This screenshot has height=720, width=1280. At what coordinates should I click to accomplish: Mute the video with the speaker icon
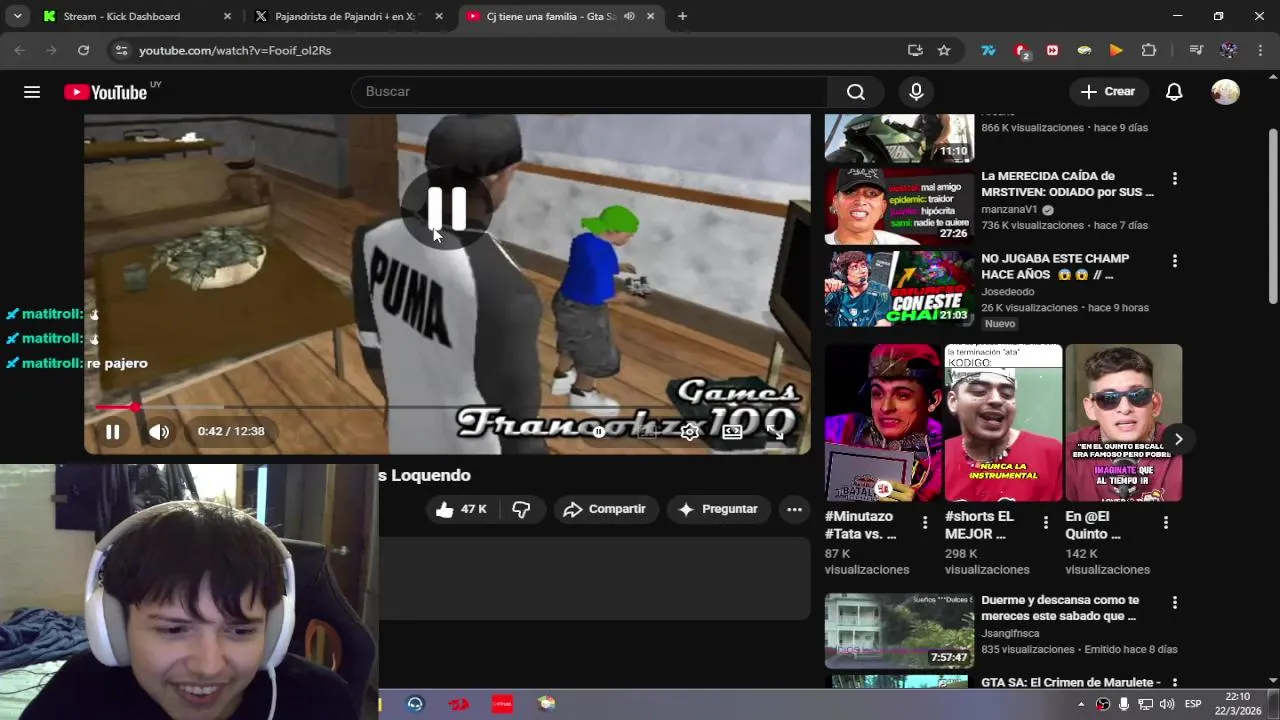coord(159,432)
